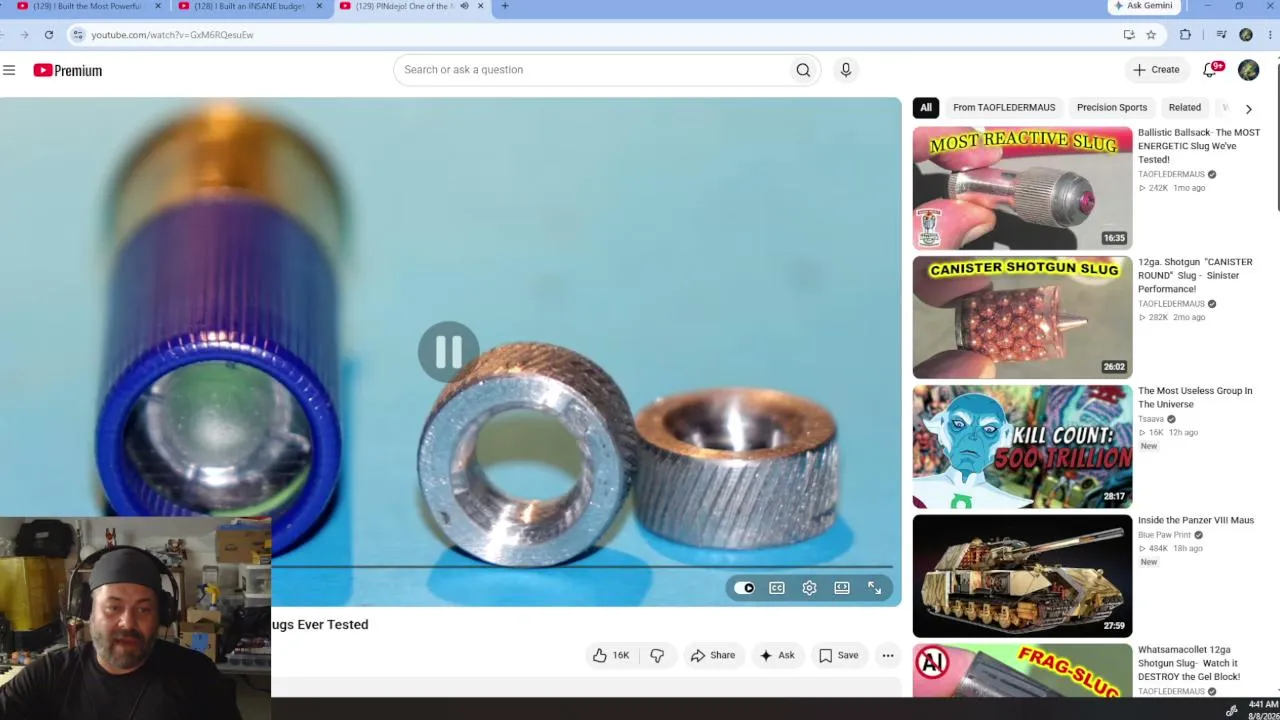Start voice search with the microphone
This screenshot has width=1280, height=720.
pyautogui.click(x=846, y=70)
